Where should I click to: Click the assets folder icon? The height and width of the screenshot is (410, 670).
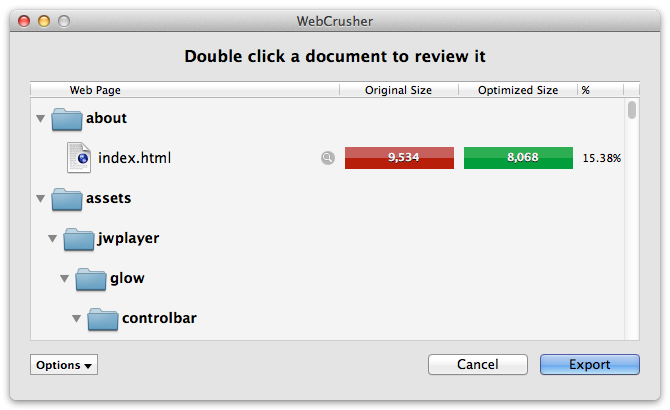pos(67,199)
